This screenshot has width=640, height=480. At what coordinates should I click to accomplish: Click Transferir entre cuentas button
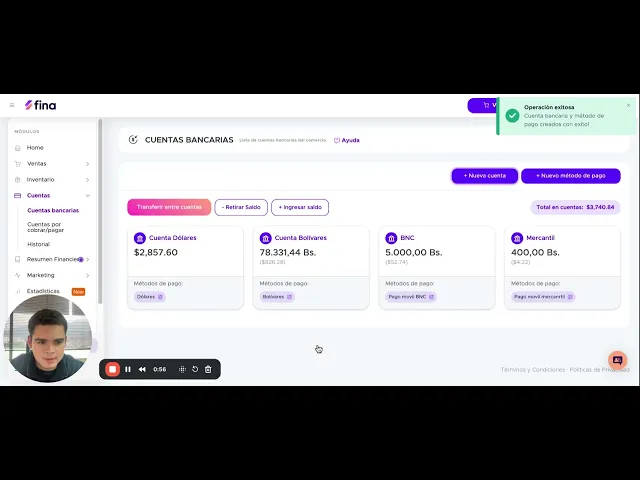click(169, 207)
